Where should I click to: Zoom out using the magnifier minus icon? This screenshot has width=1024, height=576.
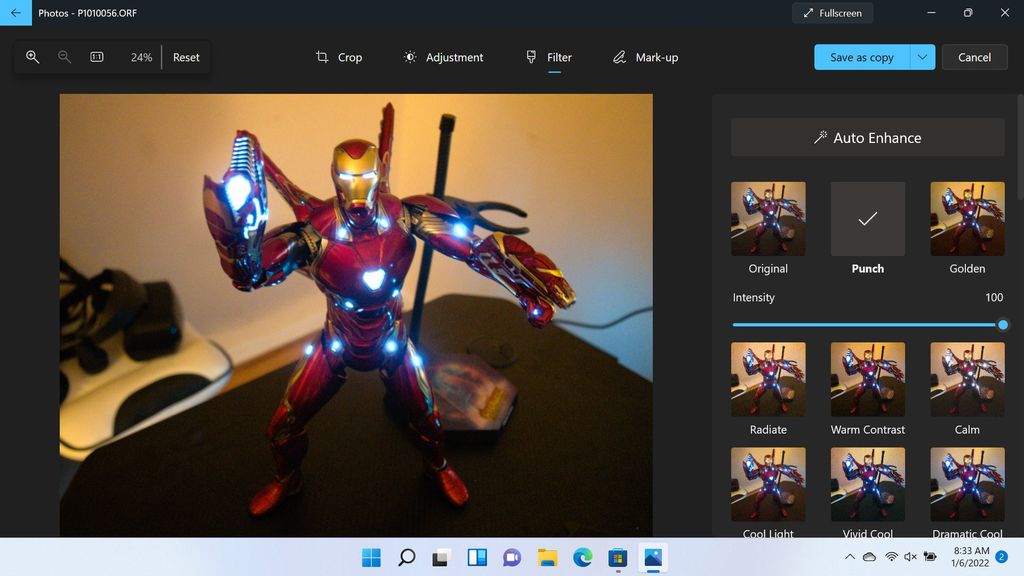click(64, 57)
